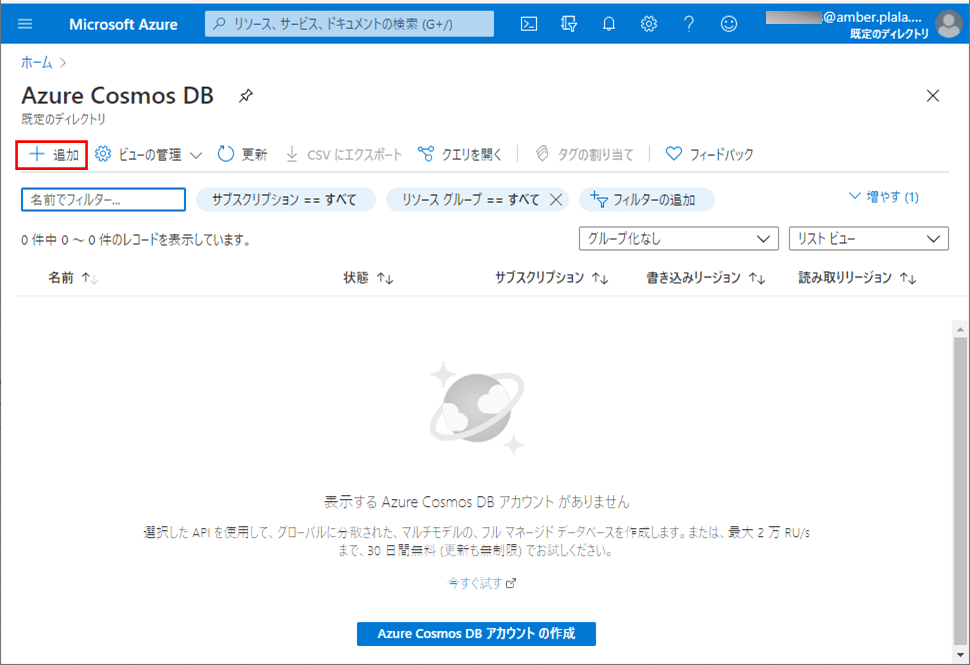This screenshot has width=970, height=665.
Task: Expand 増やす (1) filters
Action: pyautogui.click(x=884, y=197)
